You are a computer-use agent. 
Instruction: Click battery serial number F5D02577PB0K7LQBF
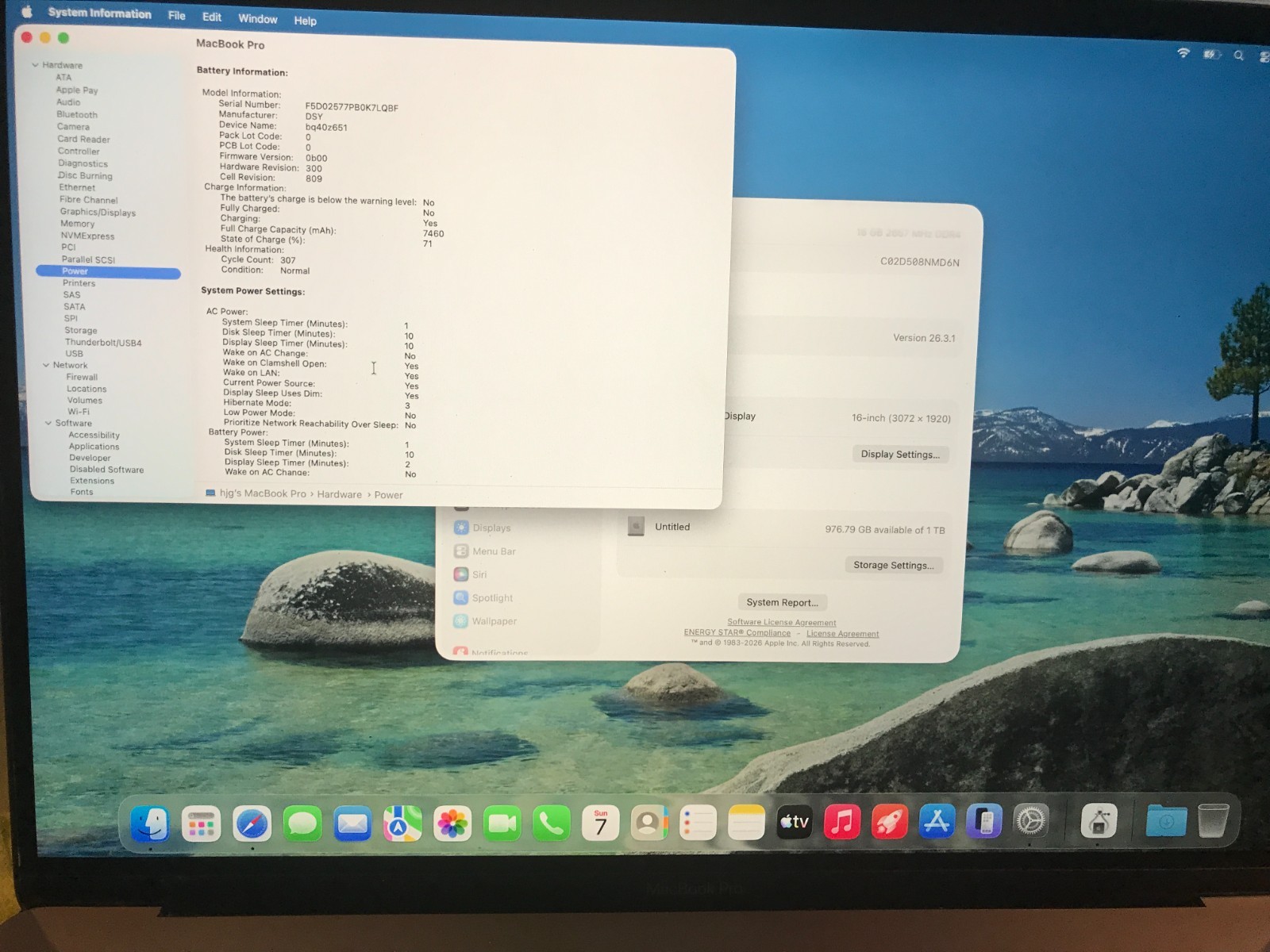[x=352, y=108]
